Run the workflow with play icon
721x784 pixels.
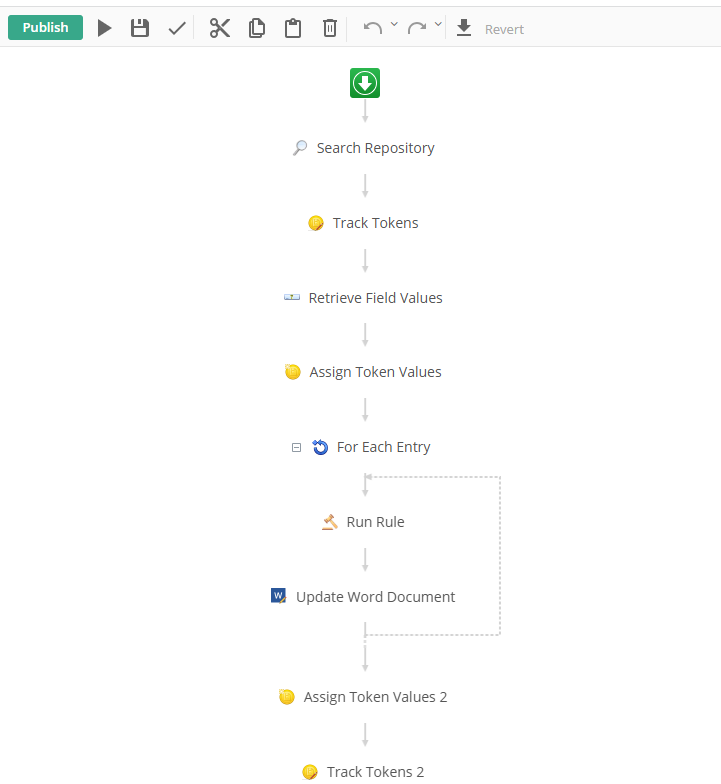coord(104,28)
